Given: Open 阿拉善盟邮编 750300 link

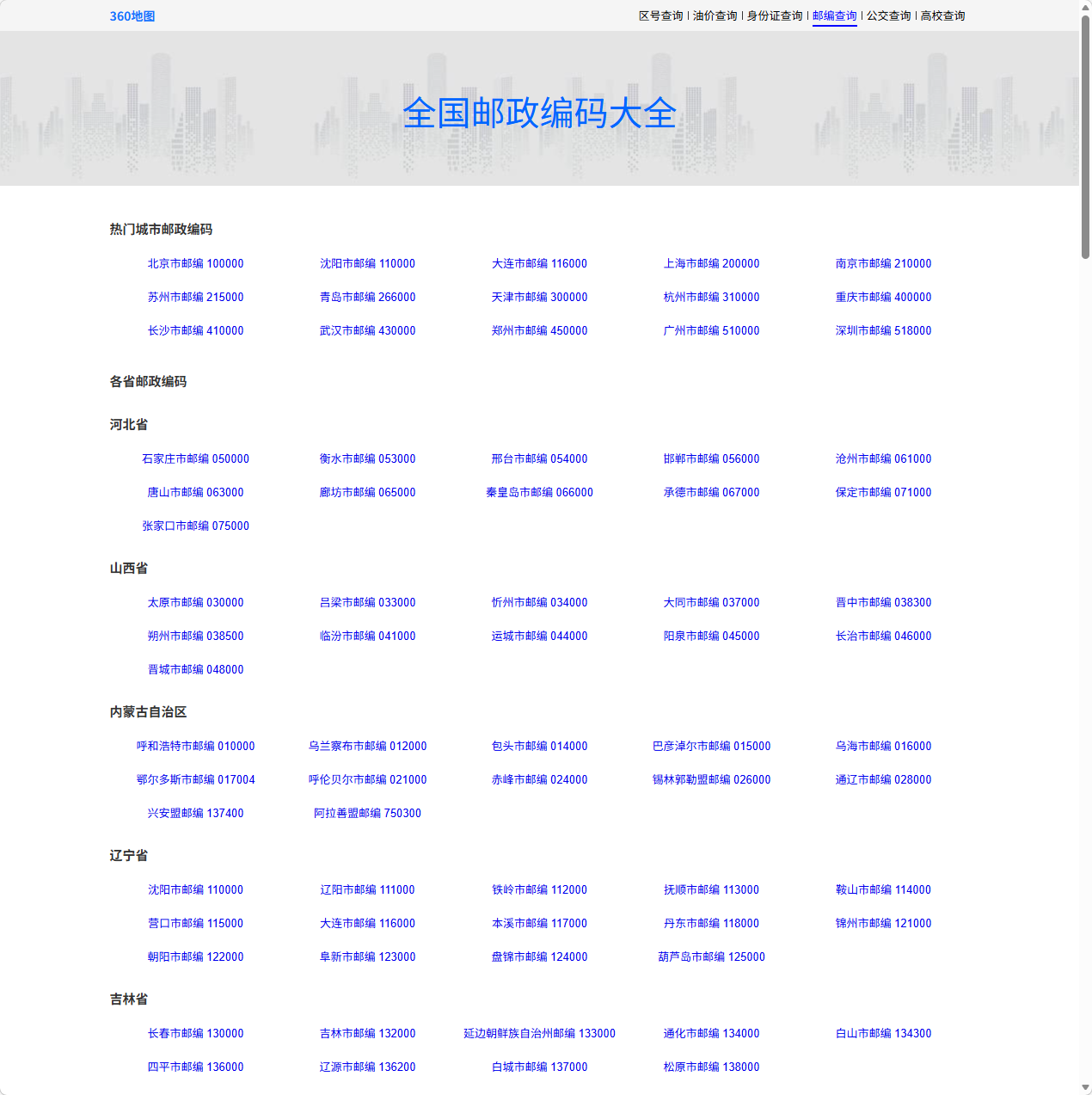Looking at the screenshot, I should tap(367, 814).
